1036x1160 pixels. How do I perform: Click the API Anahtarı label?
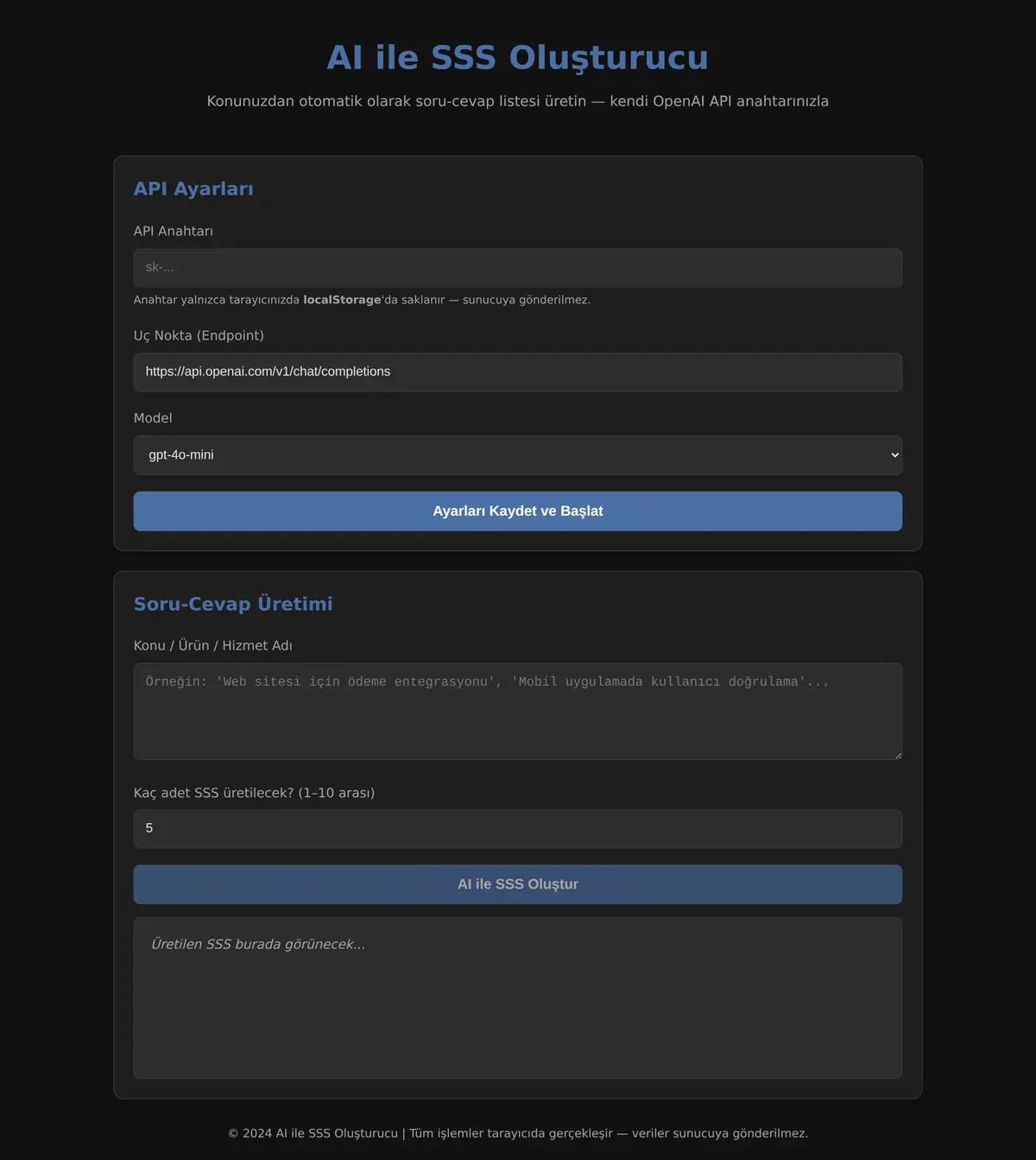174,231
